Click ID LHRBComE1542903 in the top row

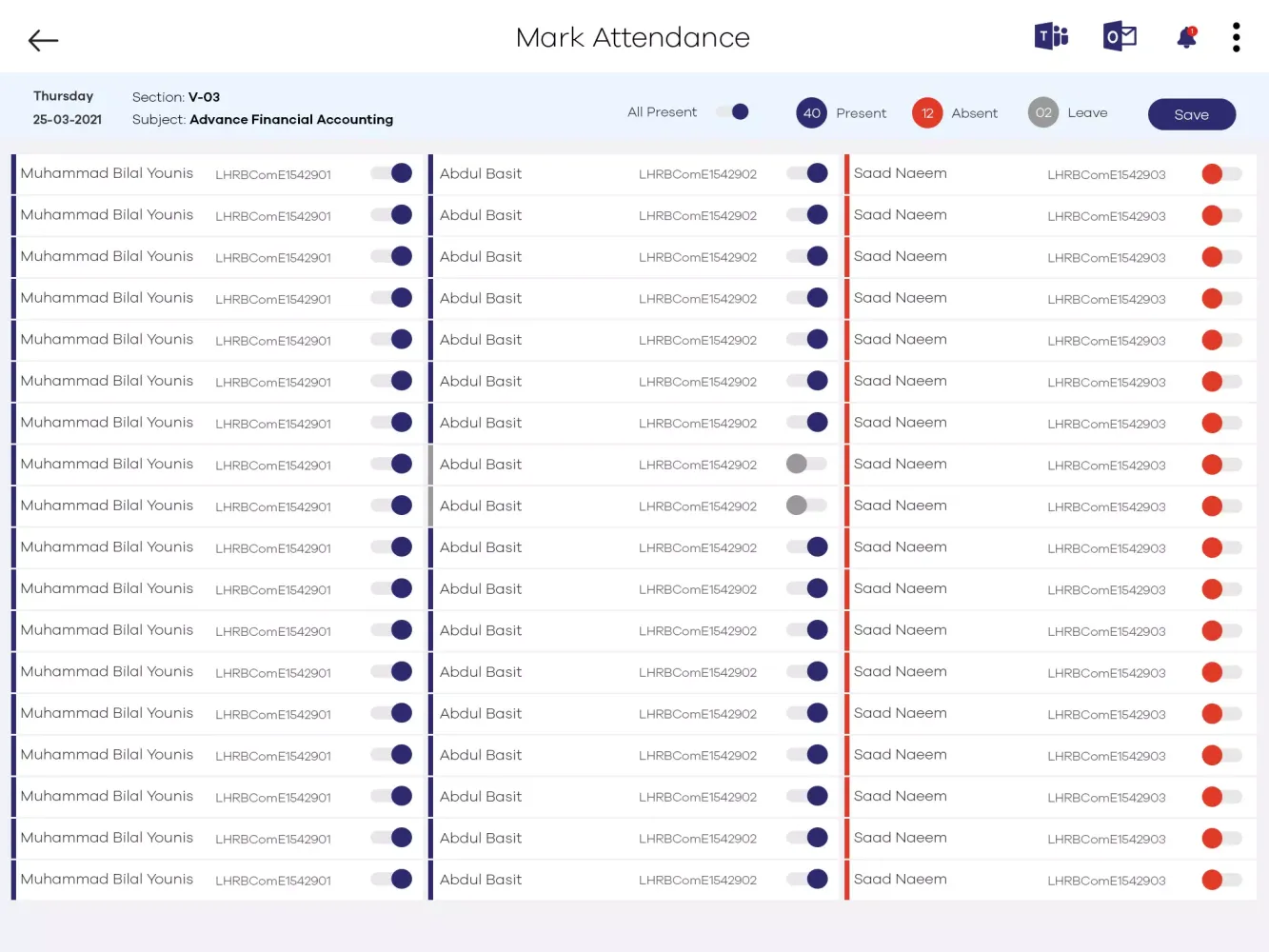(x=1106, y=175)
